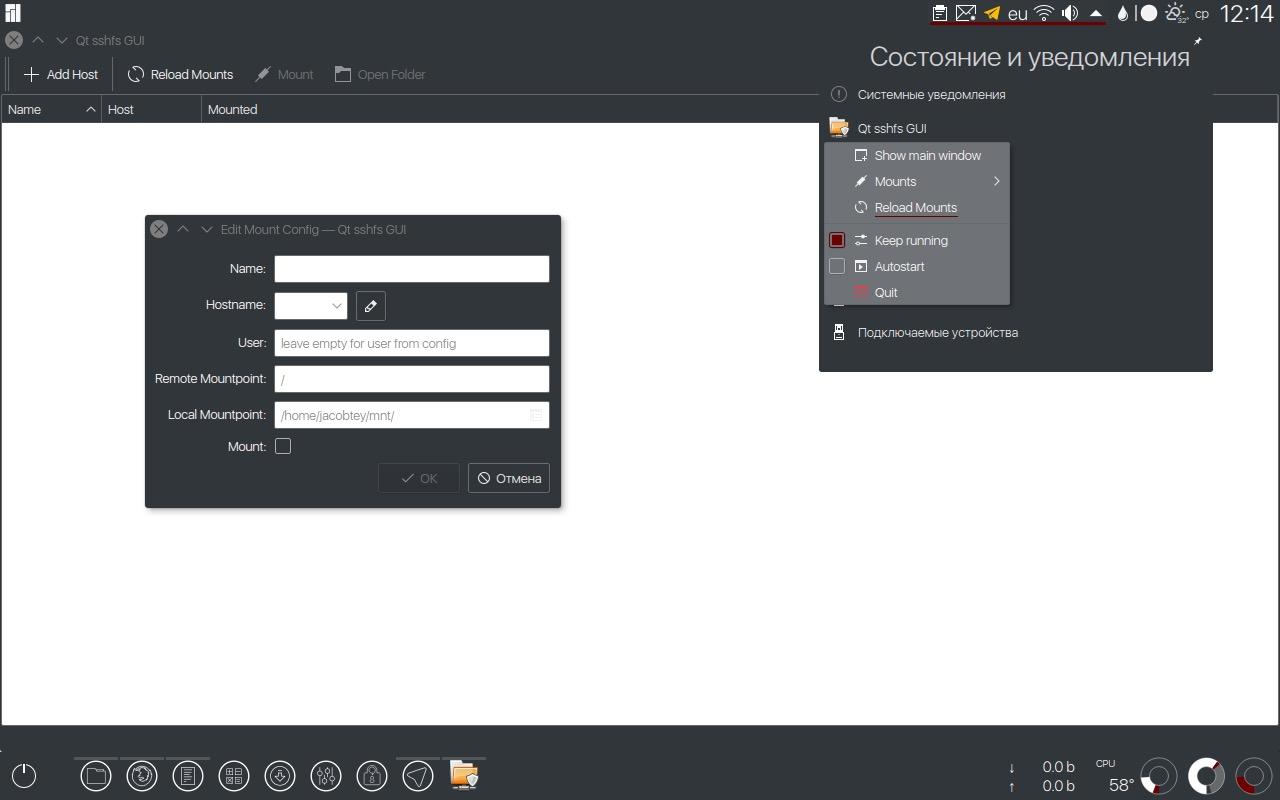Choose Quit from the tray menu
The height and width of the screenshot is (800, 1280).
coord(917,292)
